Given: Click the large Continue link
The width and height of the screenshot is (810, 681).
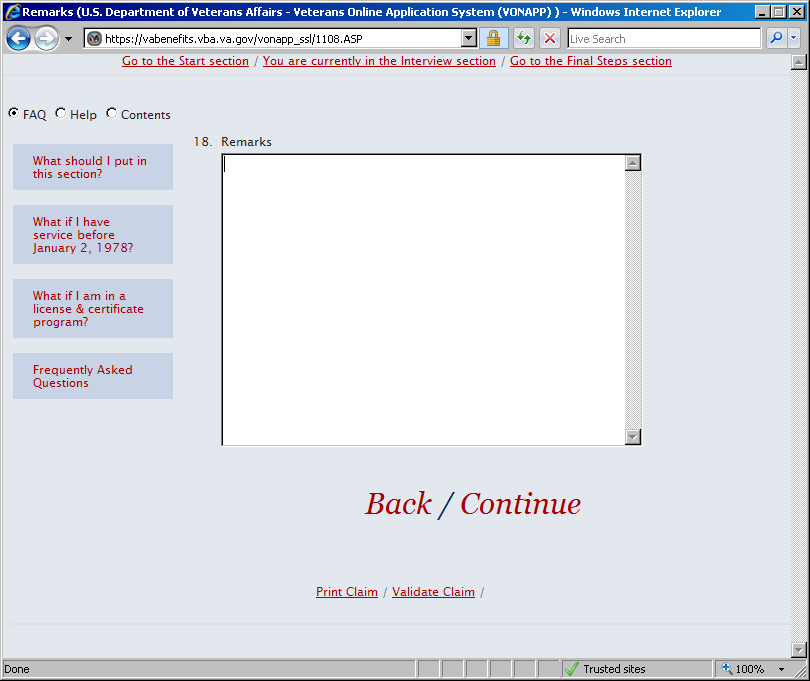Looking at the screenshot, I should point(521,504).
